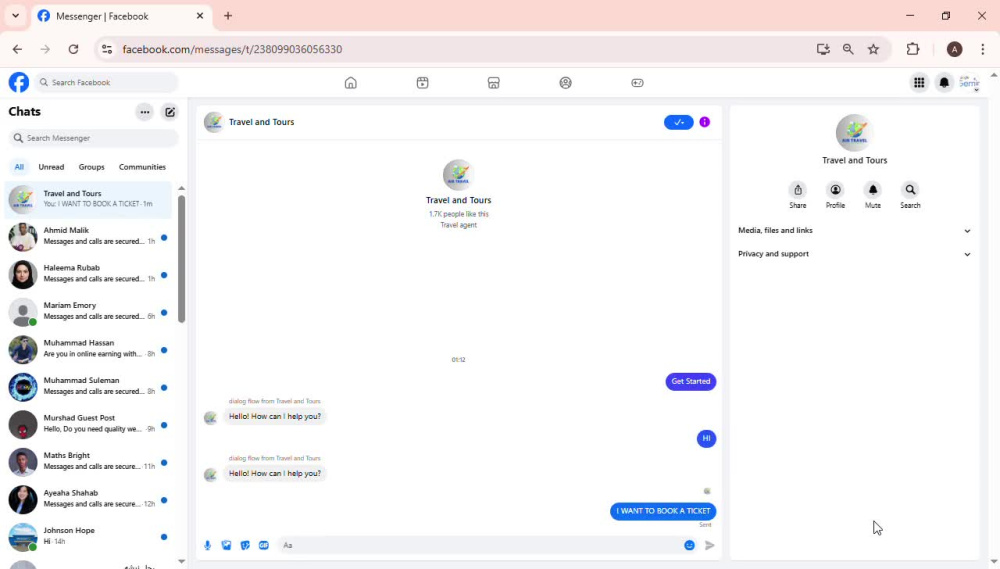Open chat with Muhammad Suleman
The image size is (1000, 569).
[x=88, y=387]
